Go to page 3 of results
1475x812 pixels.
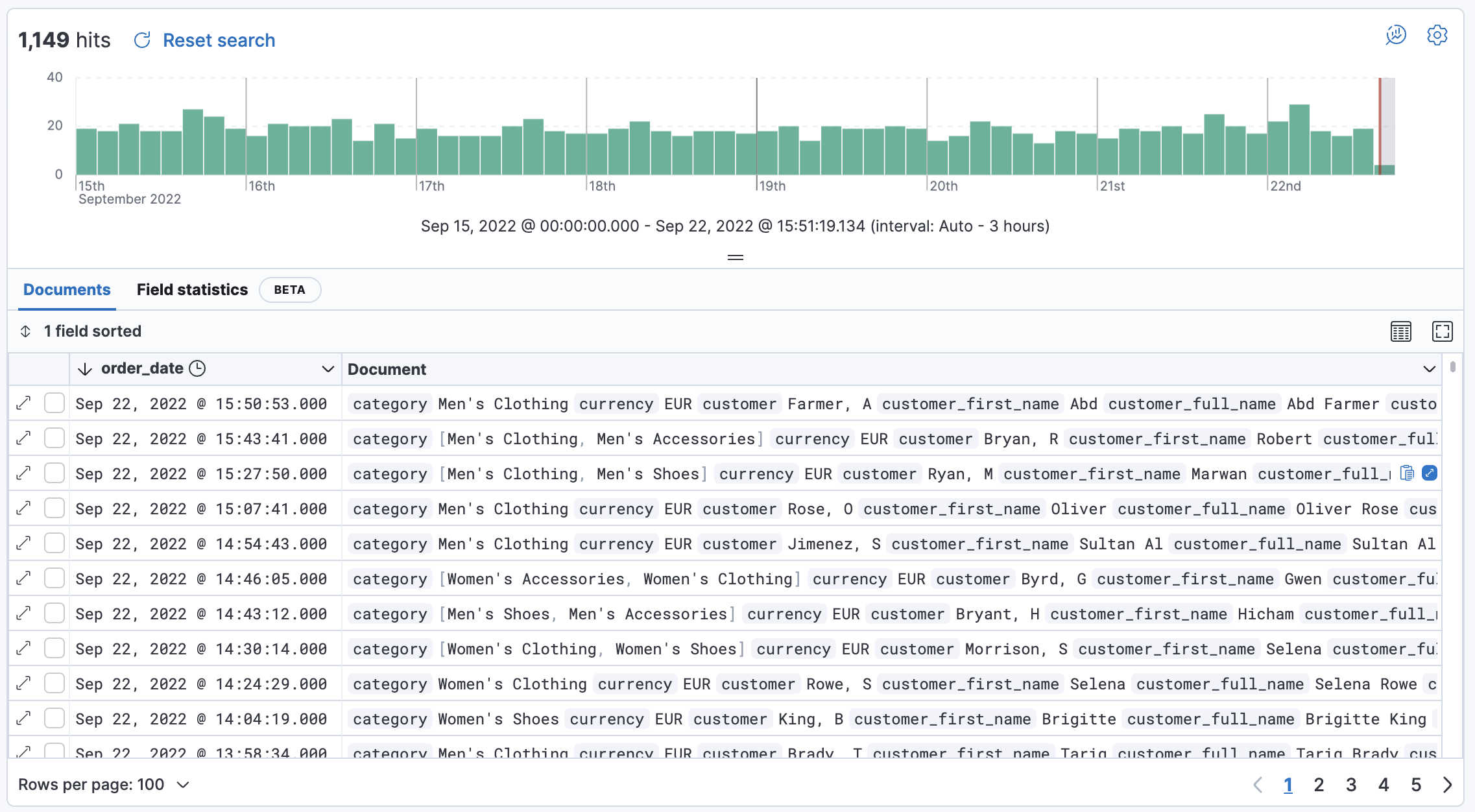[x=1351, y=785]
